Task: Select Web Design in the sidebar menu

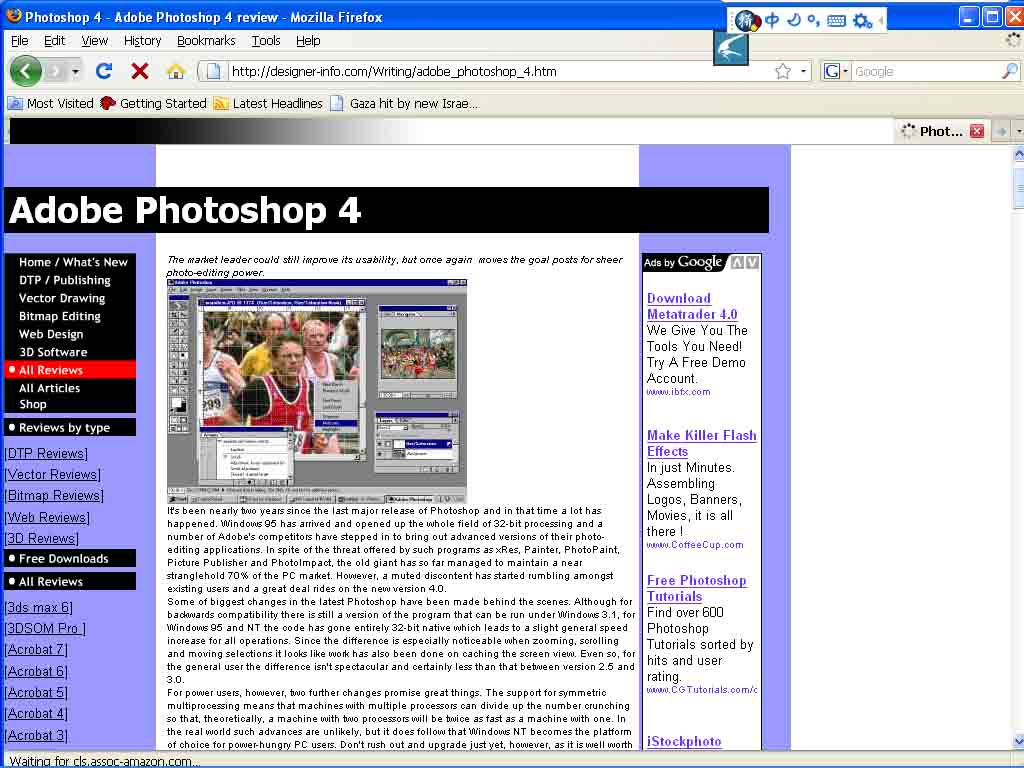Action: tap(51, 334)
